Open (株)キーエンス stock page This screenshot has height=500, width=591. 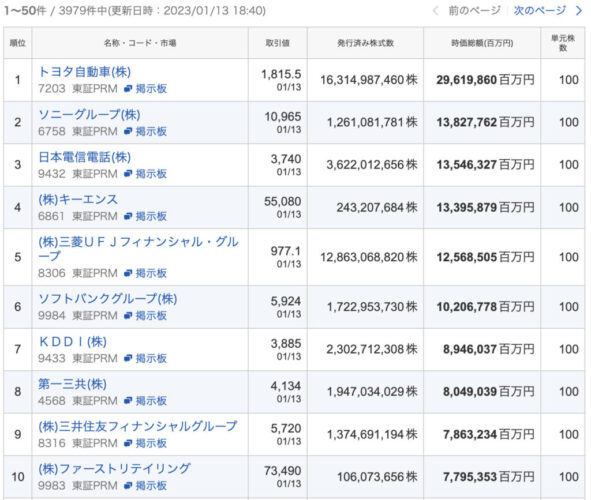78,200
